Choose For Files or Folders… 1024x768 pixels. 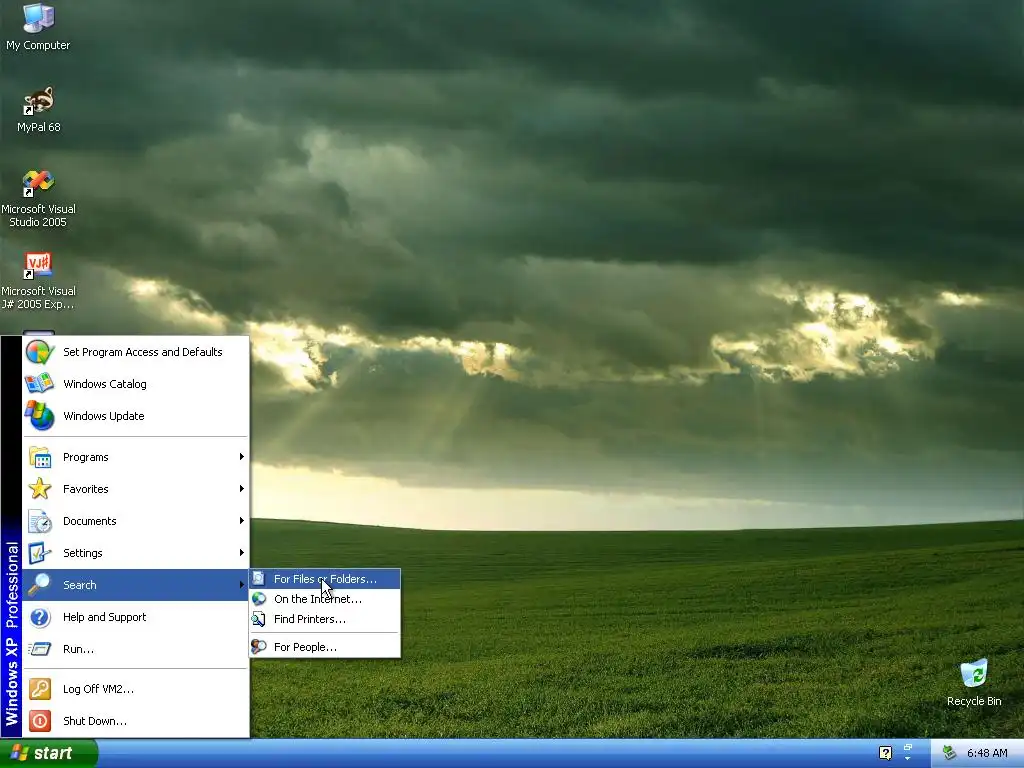pos(325,579)
